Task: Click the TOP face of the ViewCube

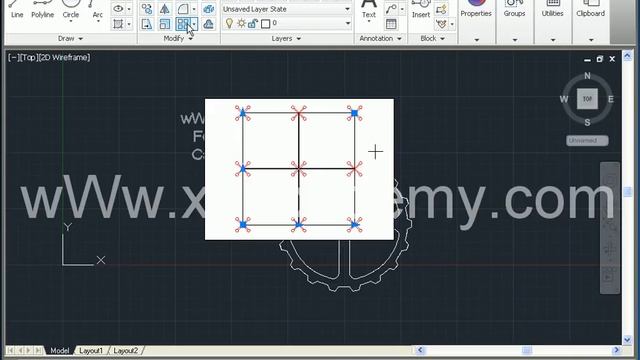Action: tap(587, 99)
